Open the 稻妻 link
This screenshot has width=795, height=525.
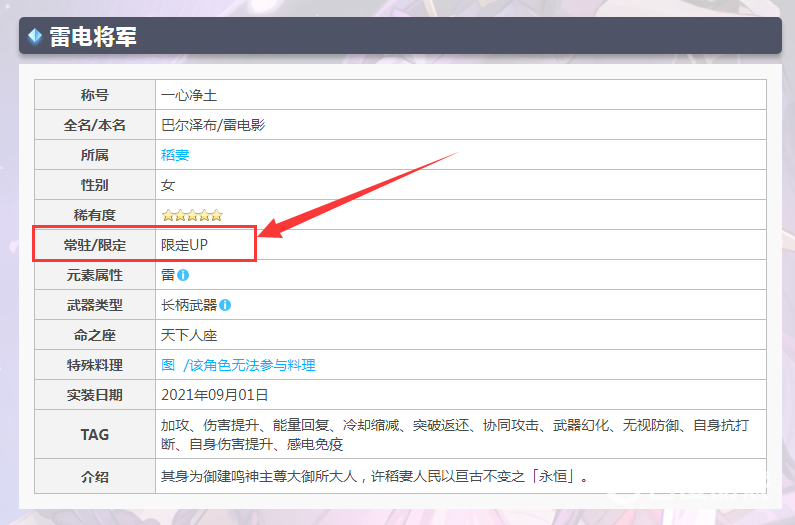click(x=175, y=155)
